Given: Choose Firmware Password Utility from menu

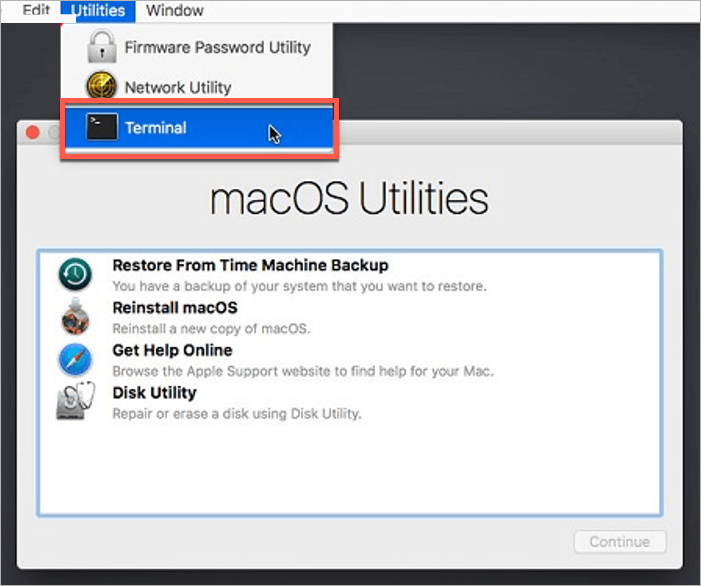Looking at the screenshot, I should (197, 47).
